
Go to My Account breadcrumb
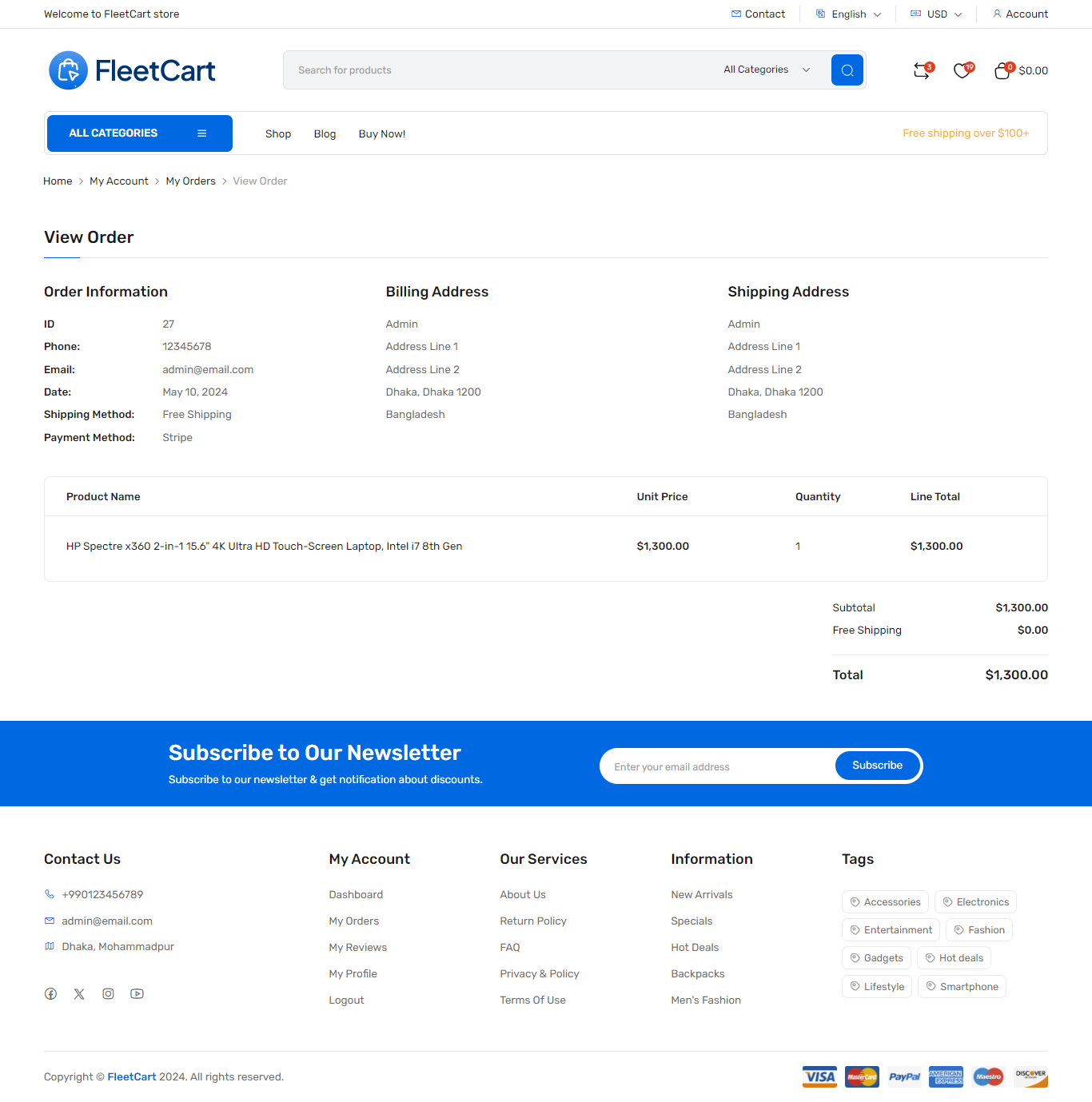coord(119,181)
